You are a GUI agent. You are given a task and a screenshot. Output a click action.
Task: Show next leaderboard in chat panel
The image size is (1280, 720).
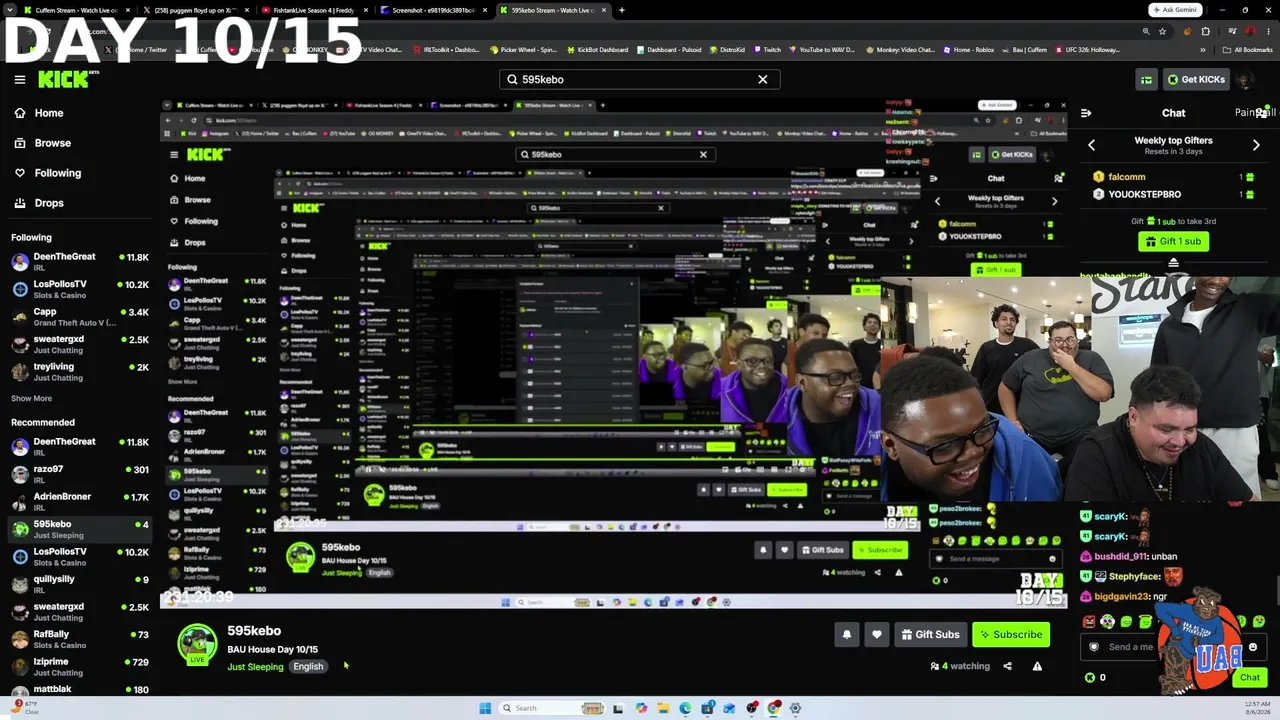[x=1256, y=145]
